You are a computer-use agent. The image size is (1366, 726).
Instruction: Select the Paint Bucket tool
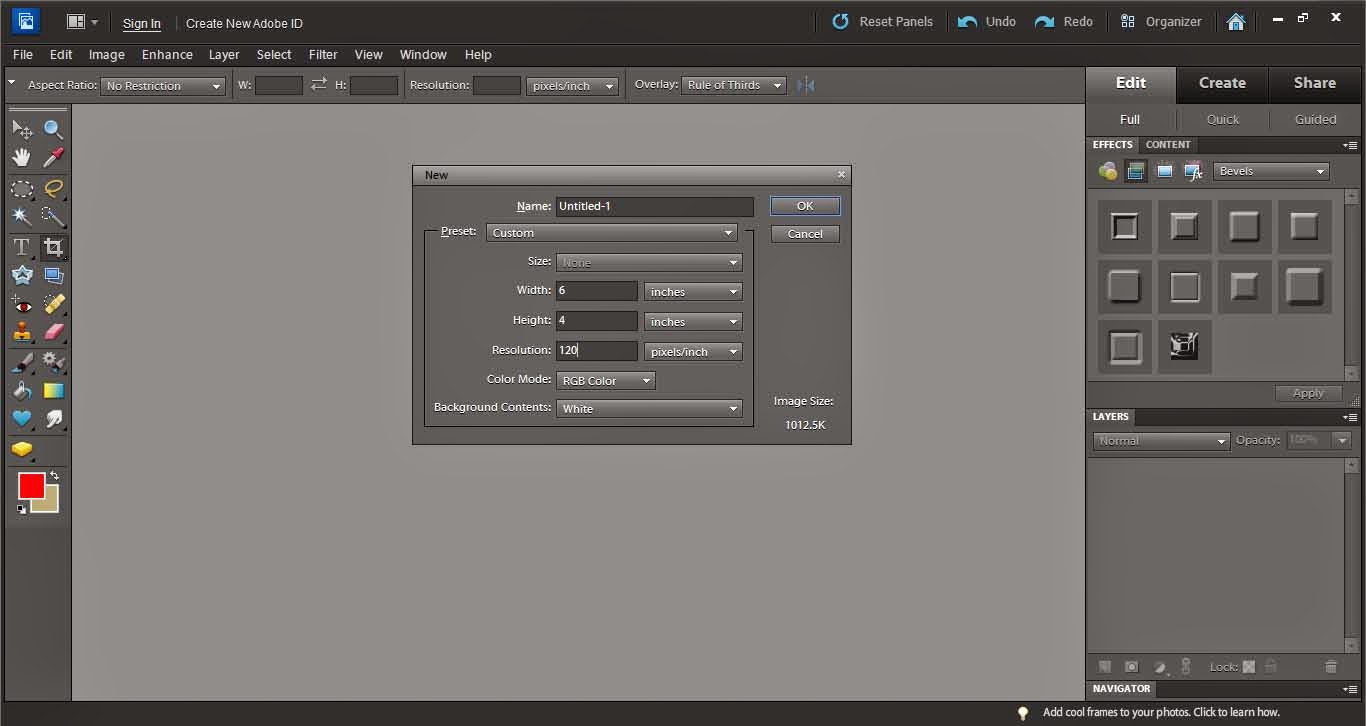pyautogui.click(x=22, y=391)
